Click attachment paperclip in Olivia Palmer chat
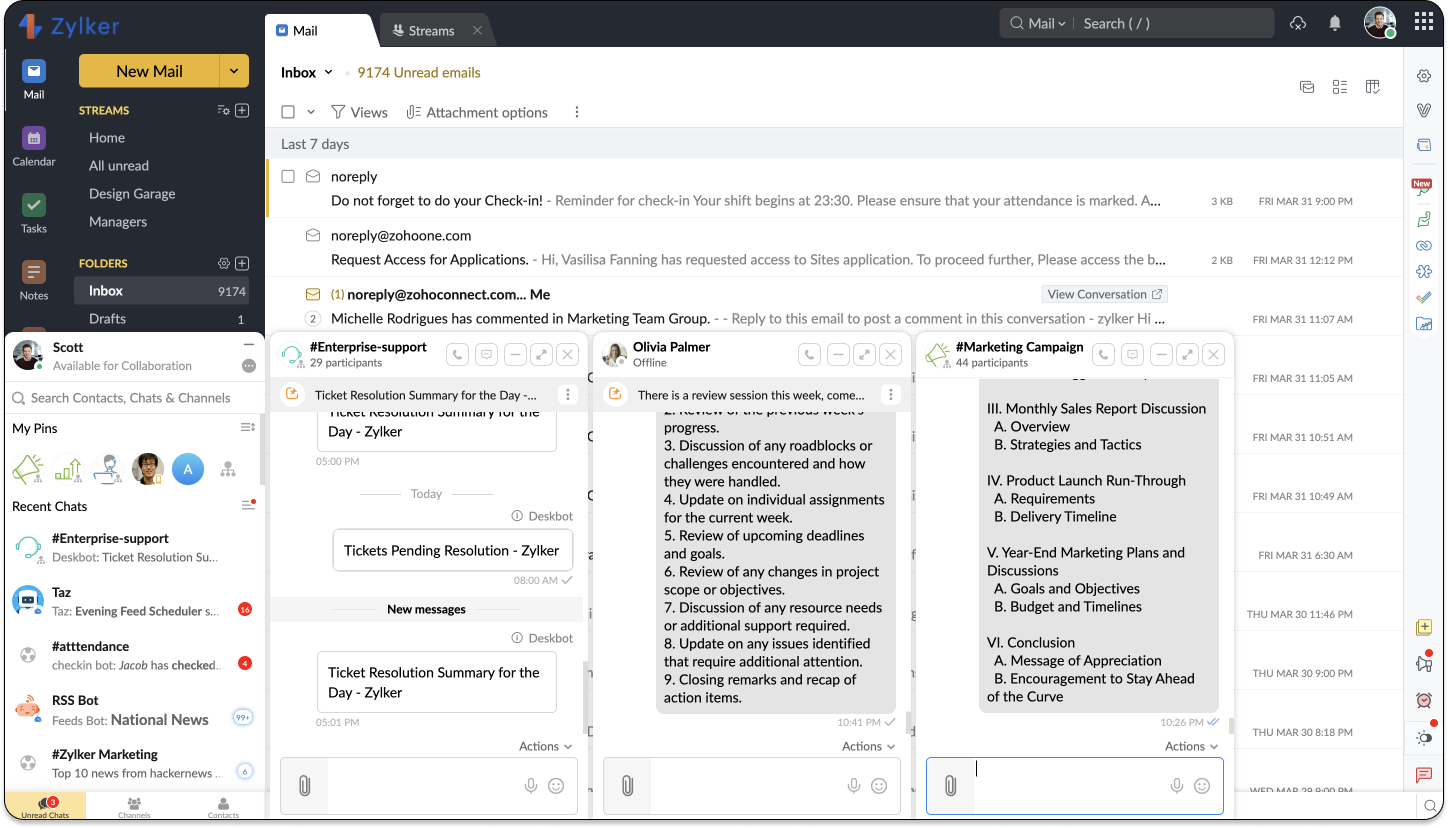This screenshot has width=1448, height=828. tap(627, 786)
